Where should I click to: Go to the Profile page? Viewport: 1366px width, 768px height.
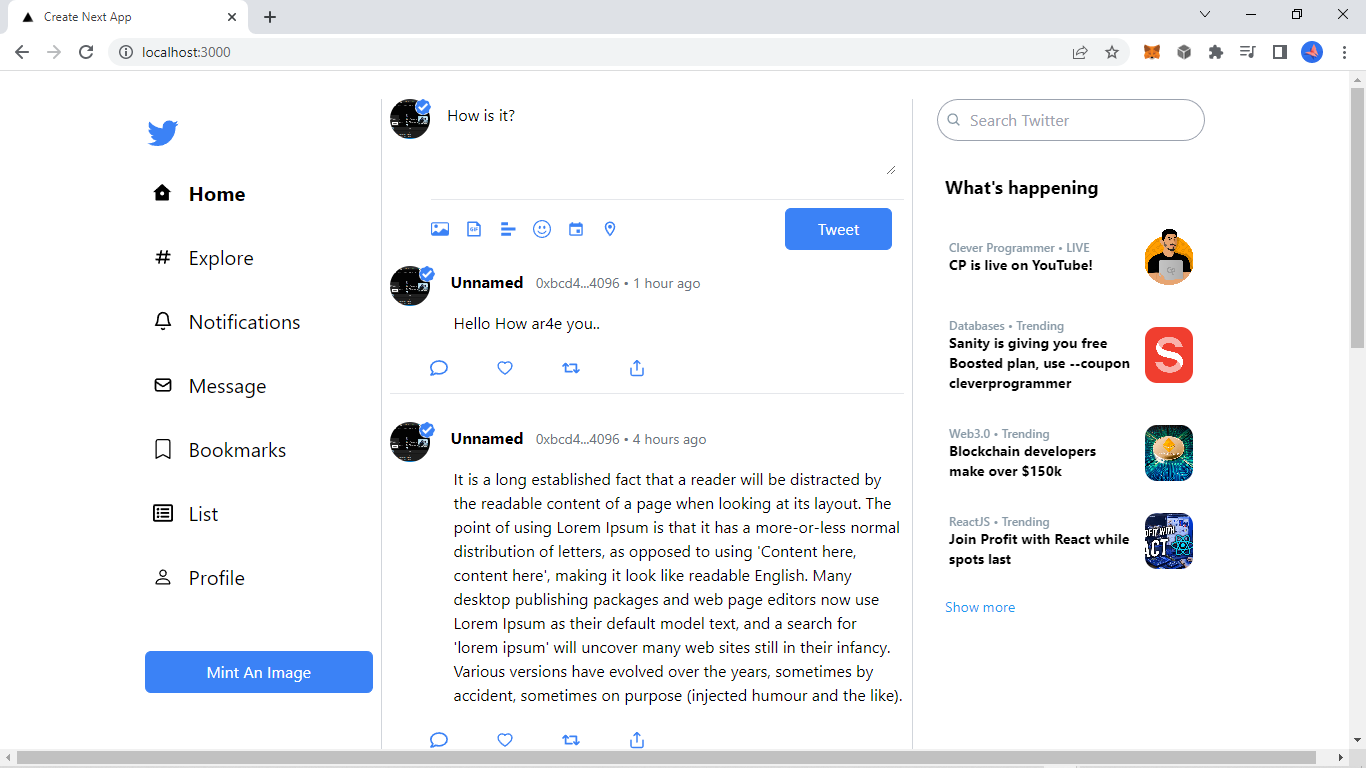click(x=198, y=578)
